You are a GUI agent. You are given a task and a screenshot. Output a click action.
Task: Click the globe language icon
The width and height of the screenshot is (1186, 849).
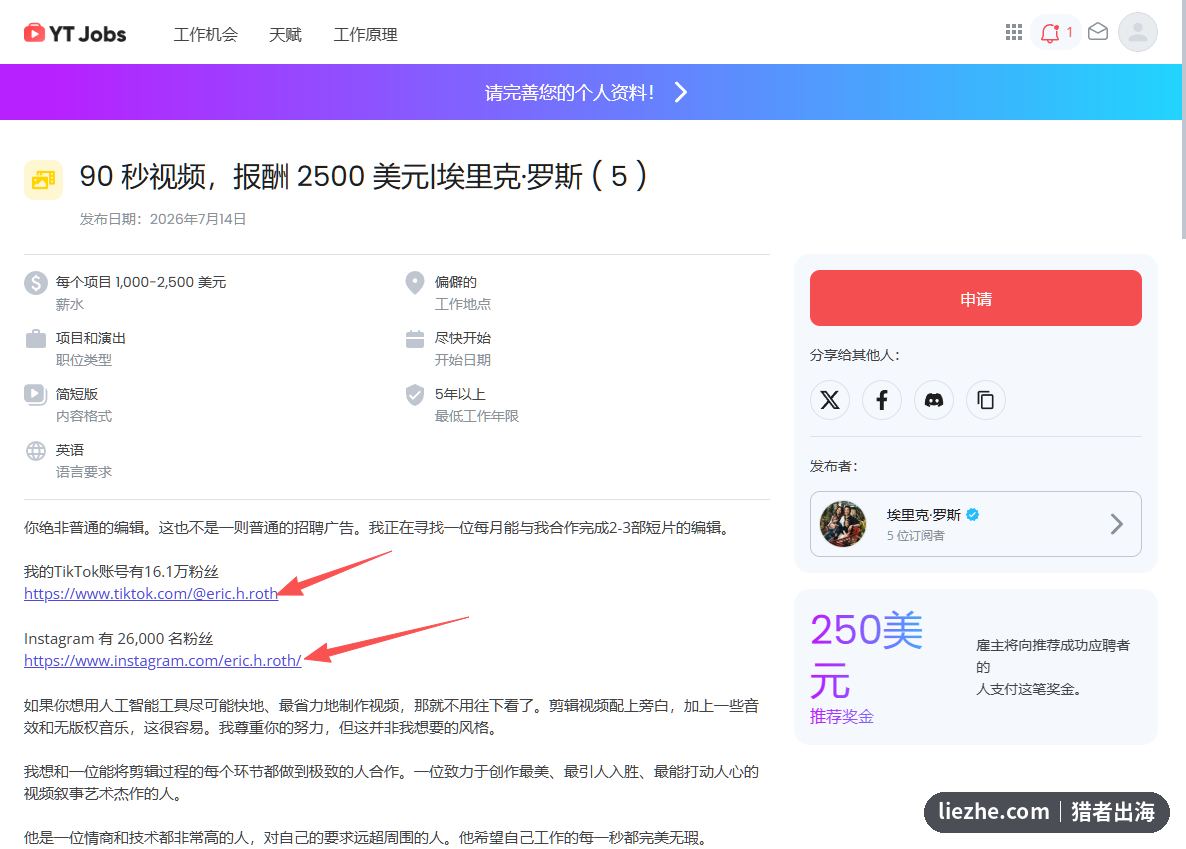[36, 451]
